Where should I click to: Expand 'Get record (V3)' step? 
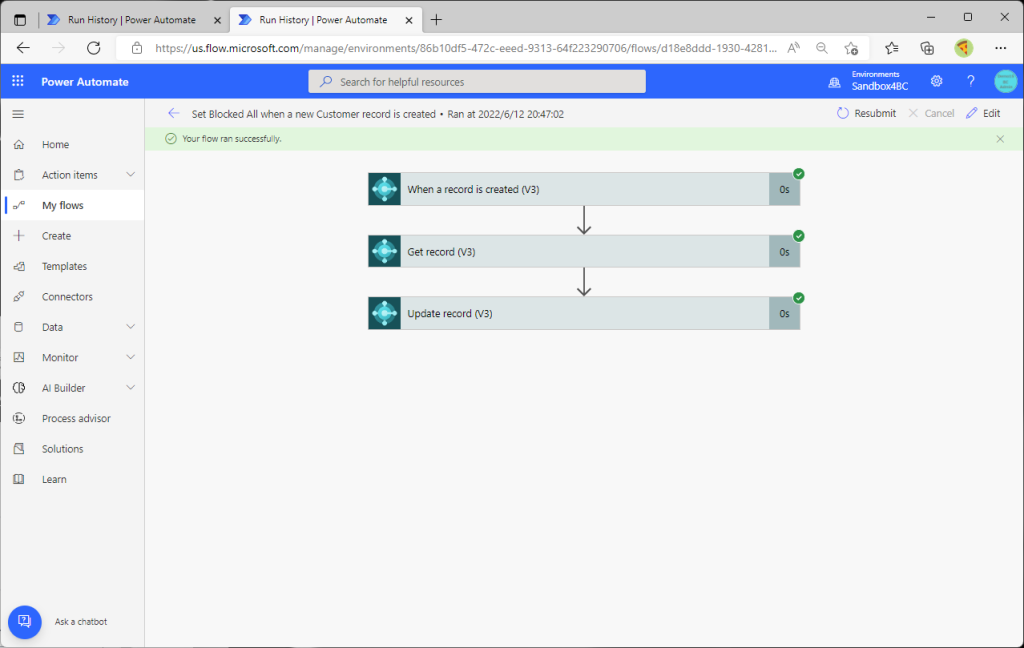click(584, 251)
